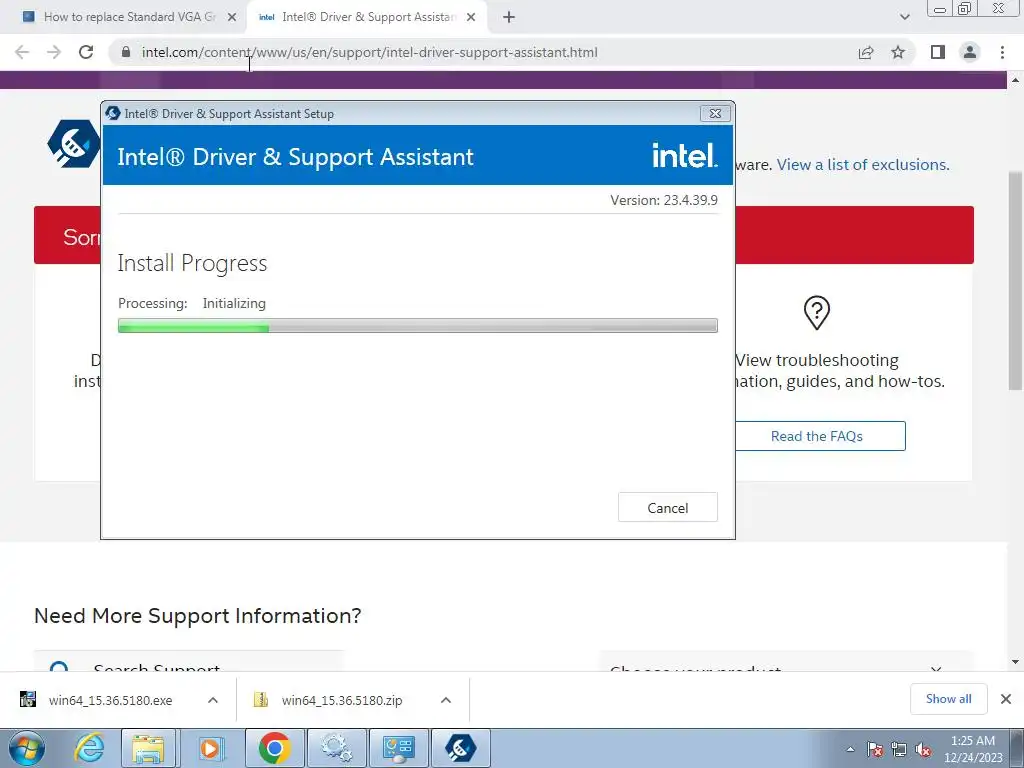Open the Windows Start menu
The width and height of the screenshot is (1024, 768).
pyautogui.click(x=27, y=748)
